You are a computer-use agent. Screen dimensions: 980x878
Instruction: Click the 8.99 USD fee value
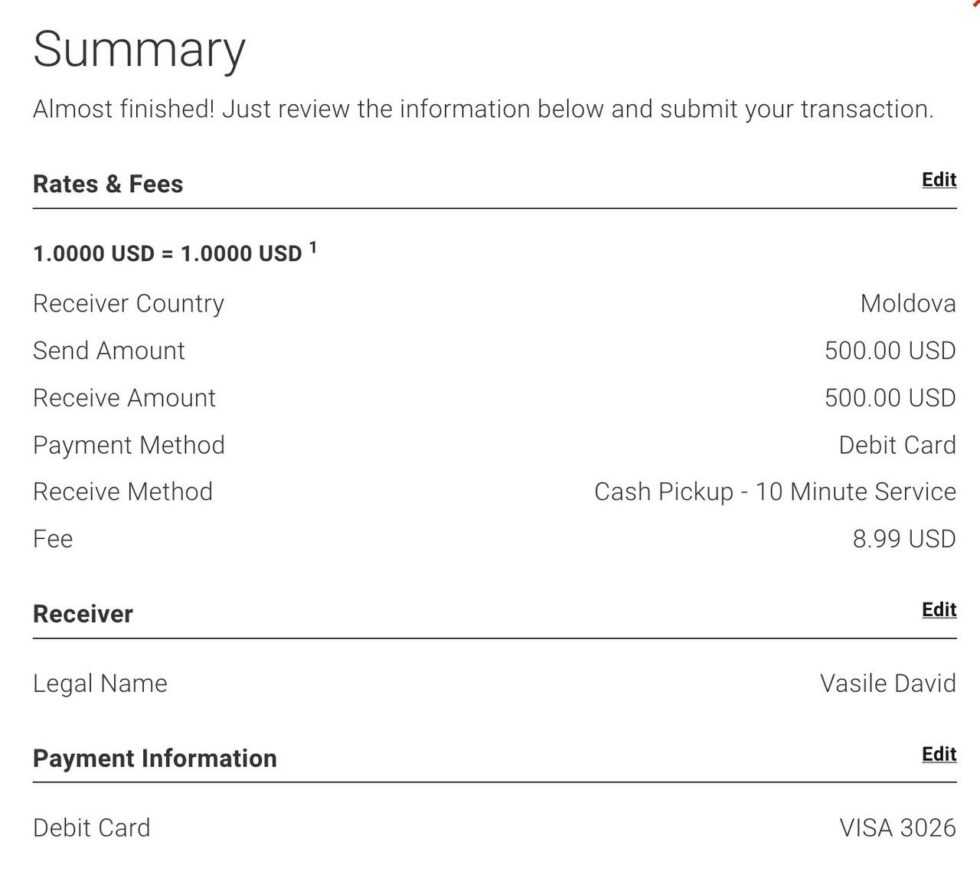pyautogui.click(x=903, y=539)
